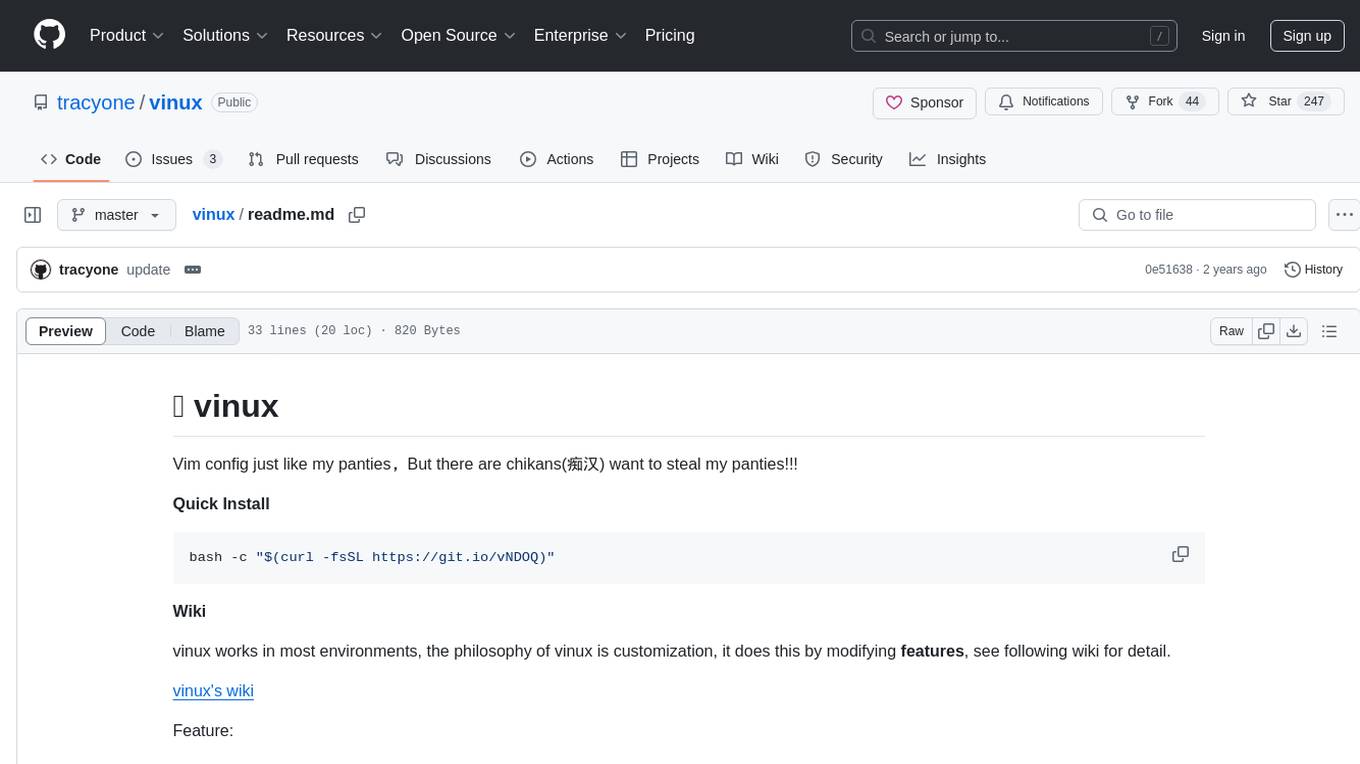Image resolution: width=1360 pixels, height=764 pixels.
Task: Expand the Open Source menu
Action: (458, 35)
